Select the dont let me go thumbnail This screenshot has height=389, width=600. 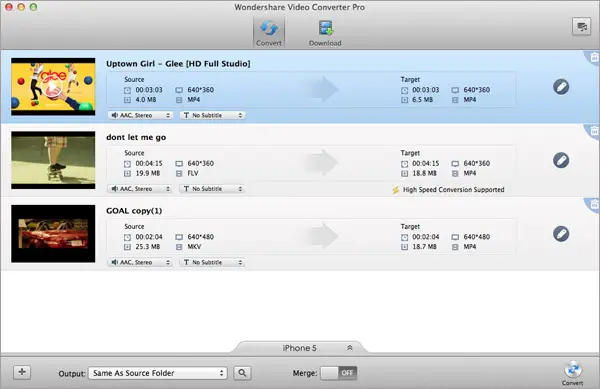pos(53,160)
